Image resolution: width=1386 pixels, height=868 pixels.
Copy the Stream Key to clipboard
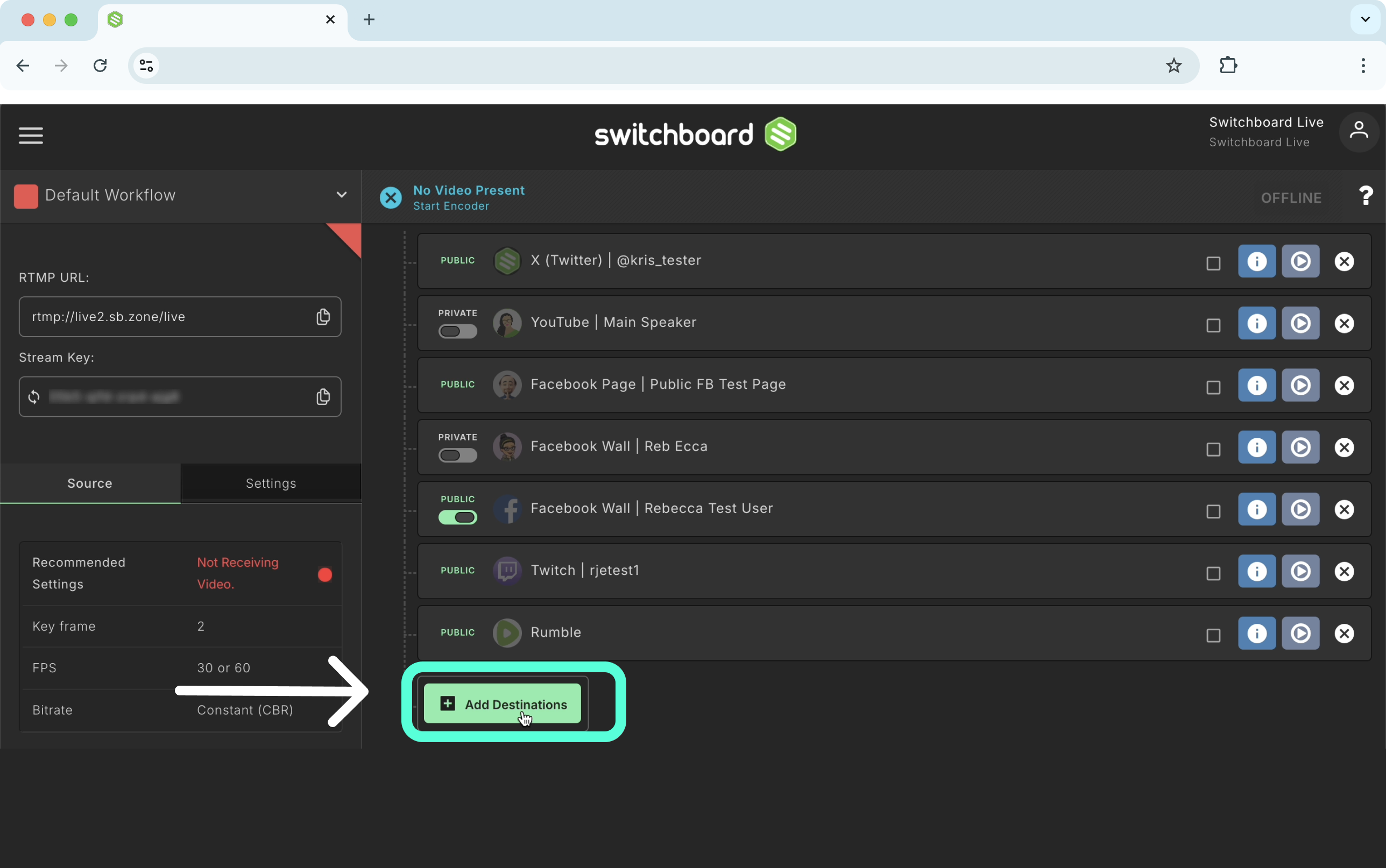tap(323, 397)
